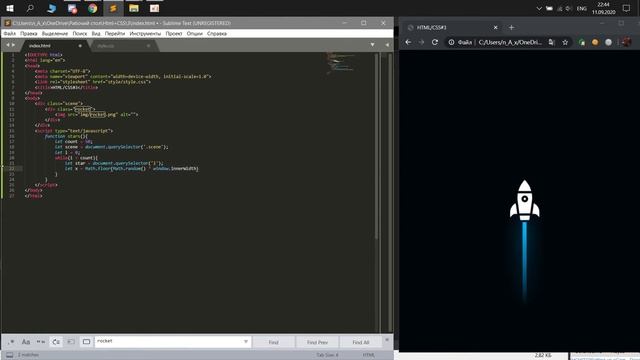Screen dimensions: 640x360
Task: Open the Правка menu
Action: tap(29, 33)
